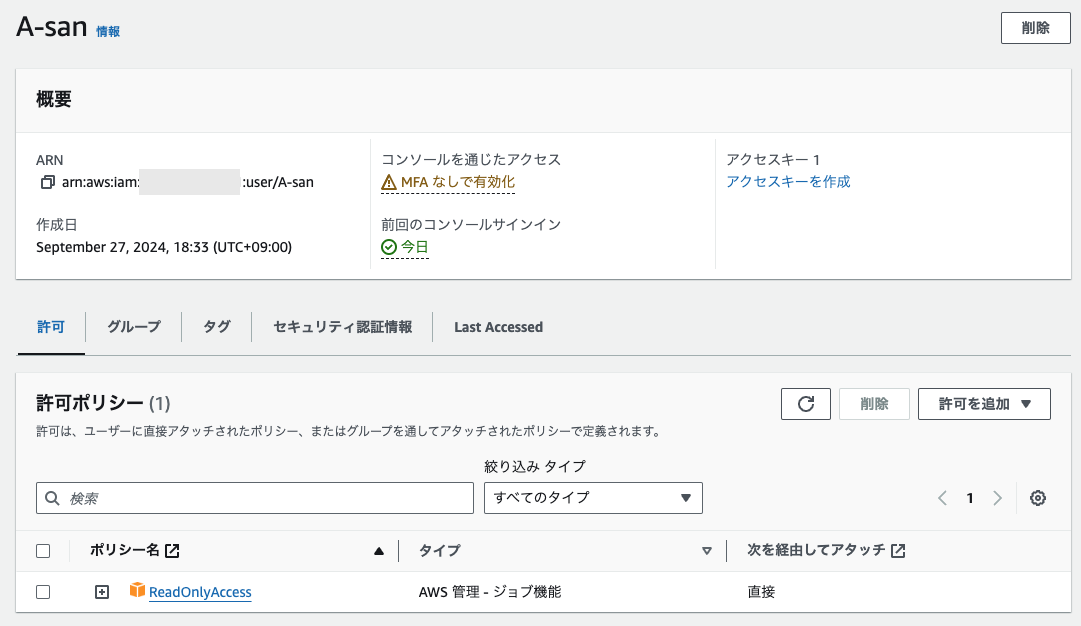Click the 削除 button for user A-san
Viewport: 1081px width, 626px height.
[x=1035, y=28]
